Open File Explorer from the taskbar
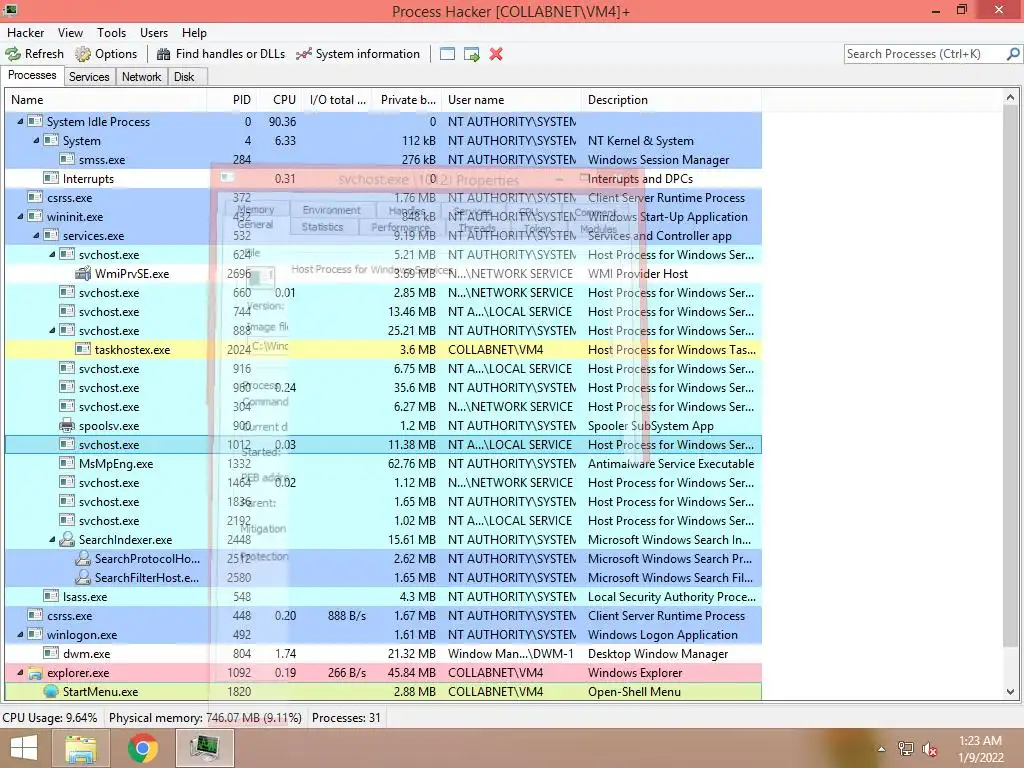Image resolution: width=1024 pixels, height=768 pixels. pyautogui.click(x=81, y=748)
